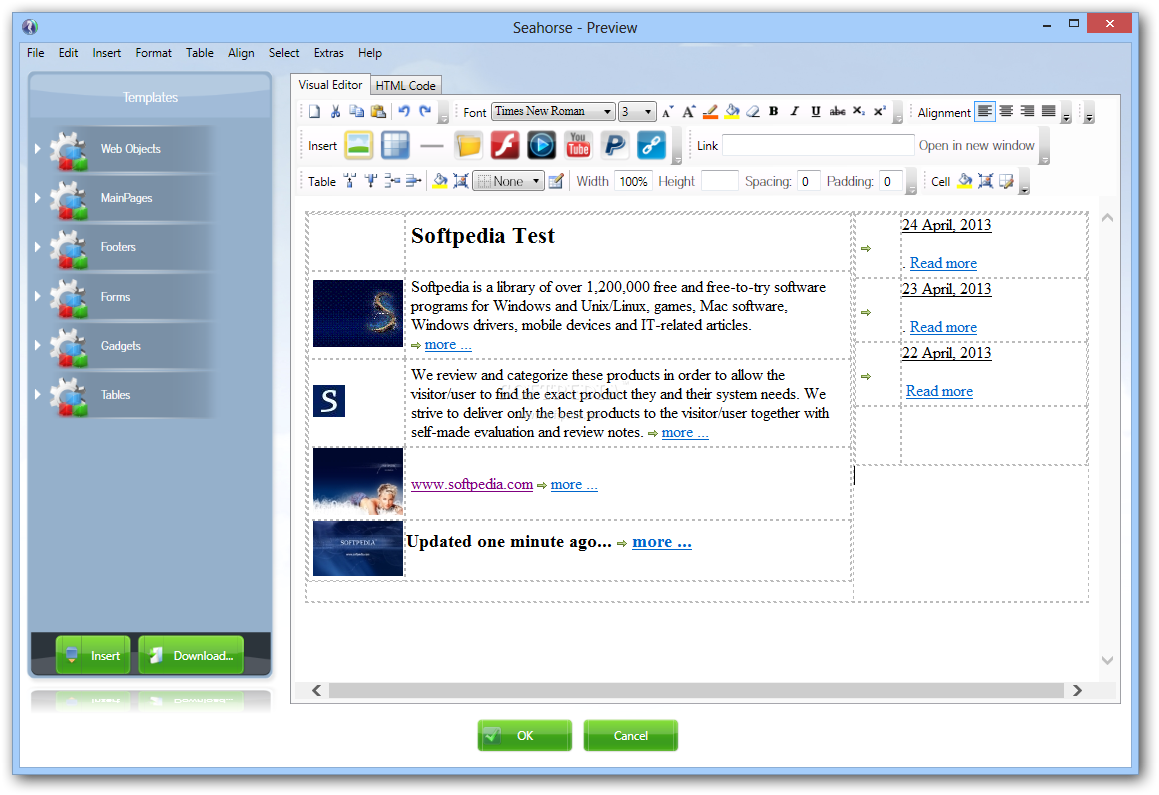This screenshot has height=795, width=1159.
Task: Open the Format menu
Action: (x=153, y=53)
